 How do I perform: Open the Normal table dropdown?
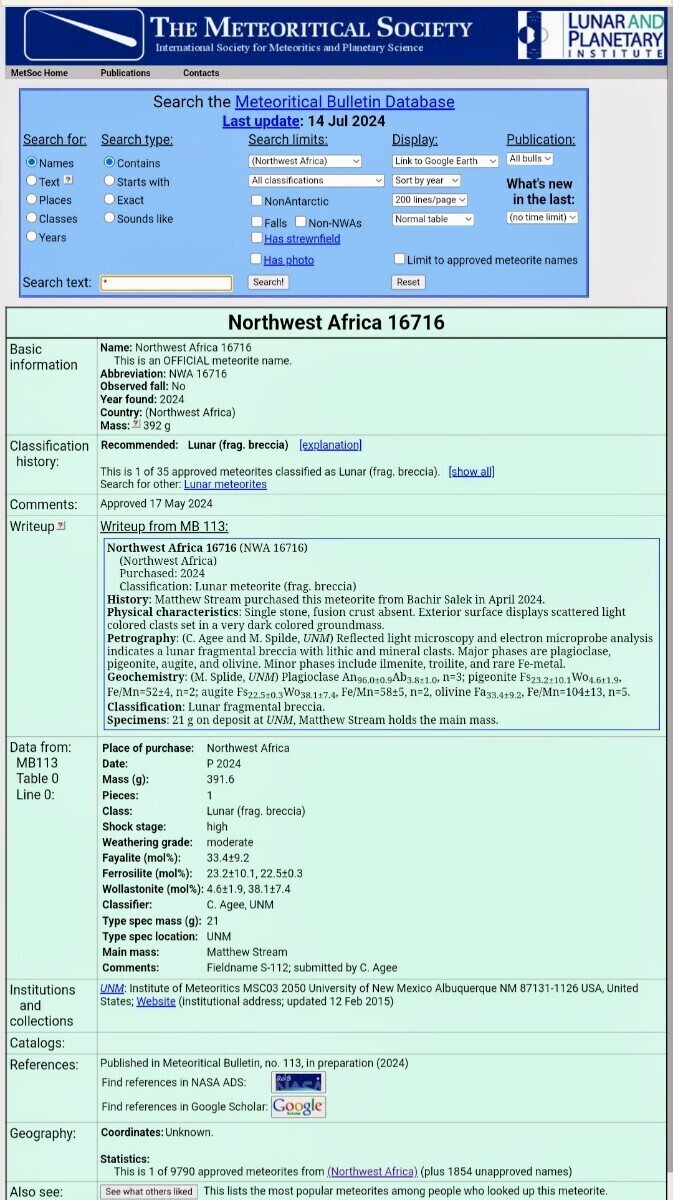pyautogui.click(x=432, y=218)
